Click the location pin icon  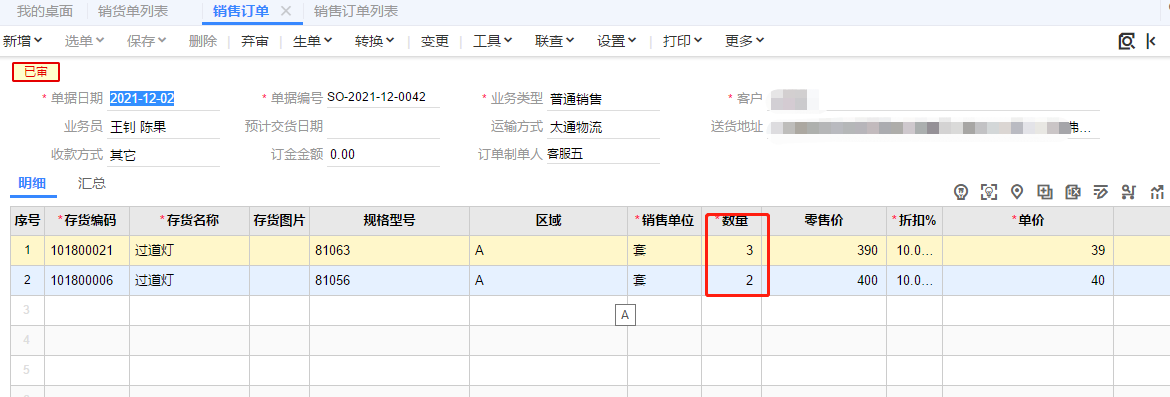click(x=1016, y=192)
